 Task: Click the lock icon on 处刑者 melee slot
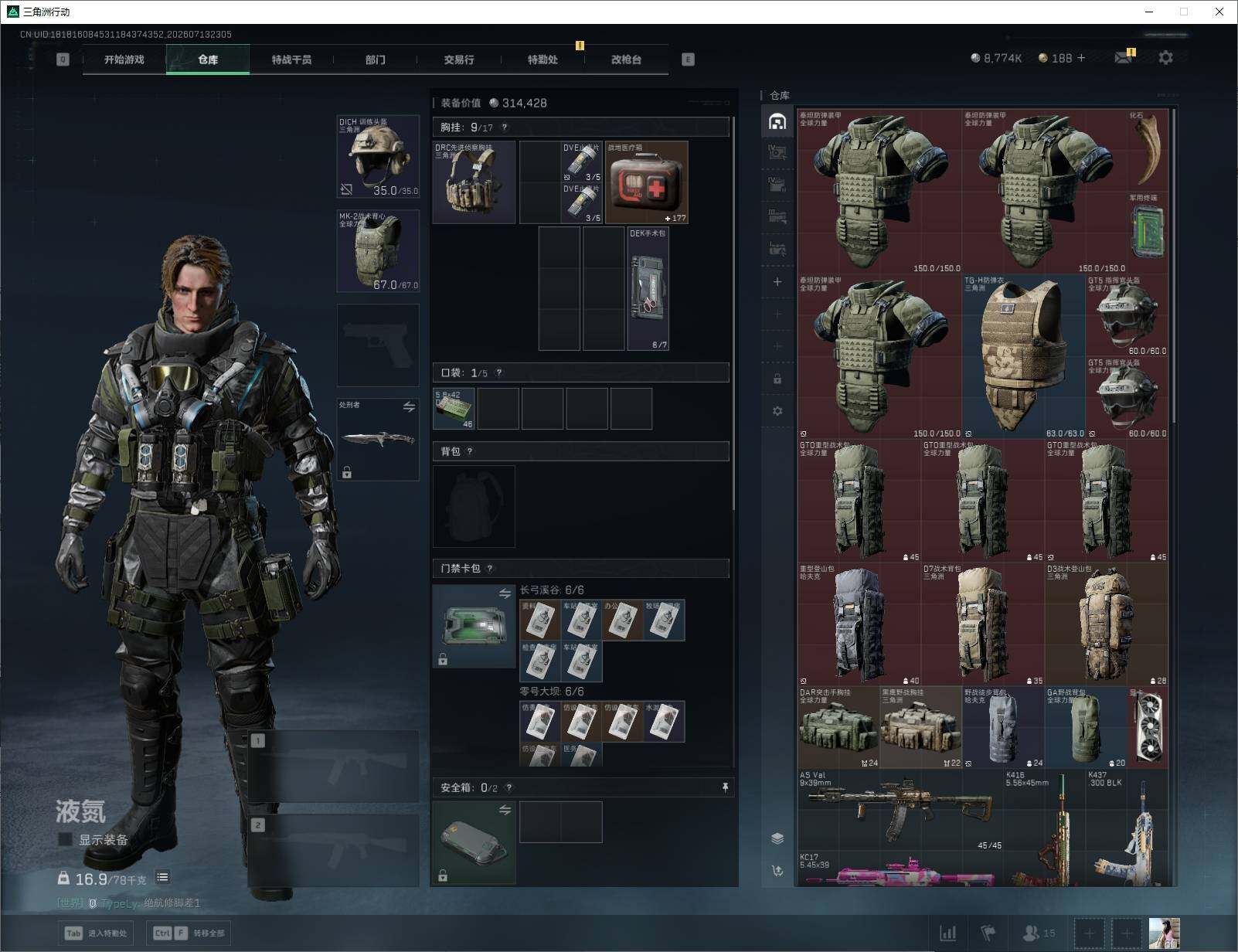(x=347, y=472)
